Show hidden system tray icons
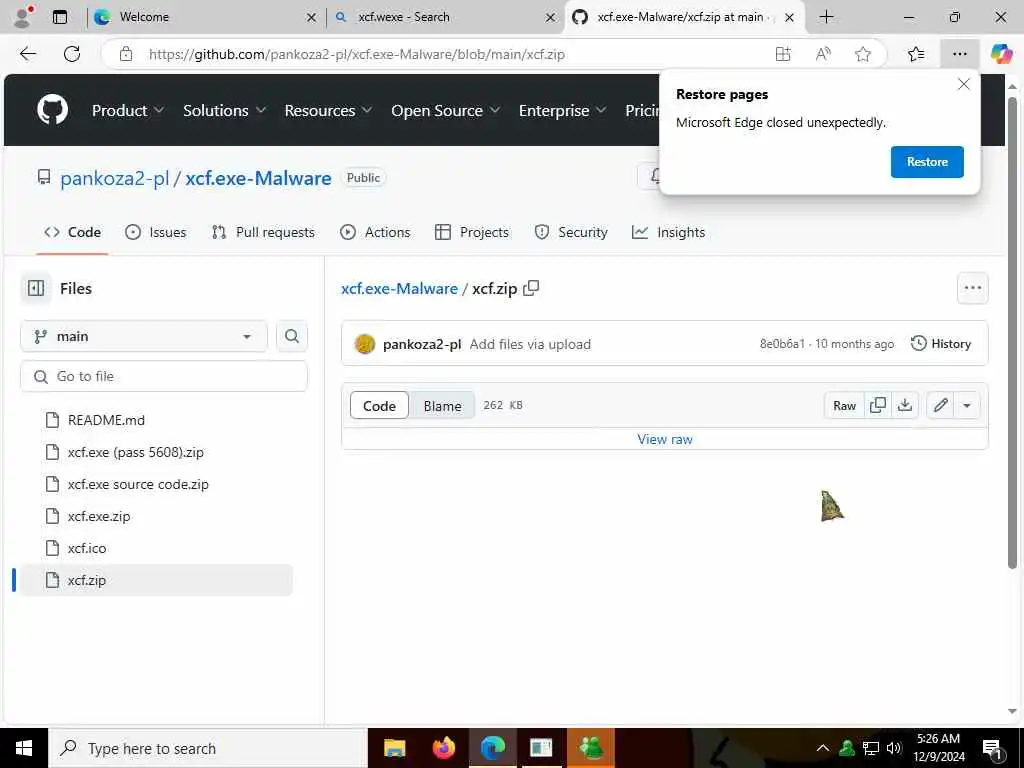1024x768 pixels. point(823,748)
